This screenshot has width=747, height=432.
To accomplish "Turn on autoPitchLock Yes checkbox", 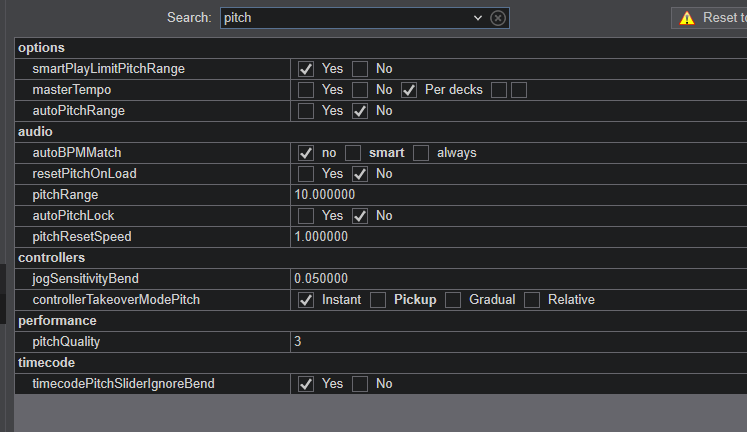I will point(306,216).
